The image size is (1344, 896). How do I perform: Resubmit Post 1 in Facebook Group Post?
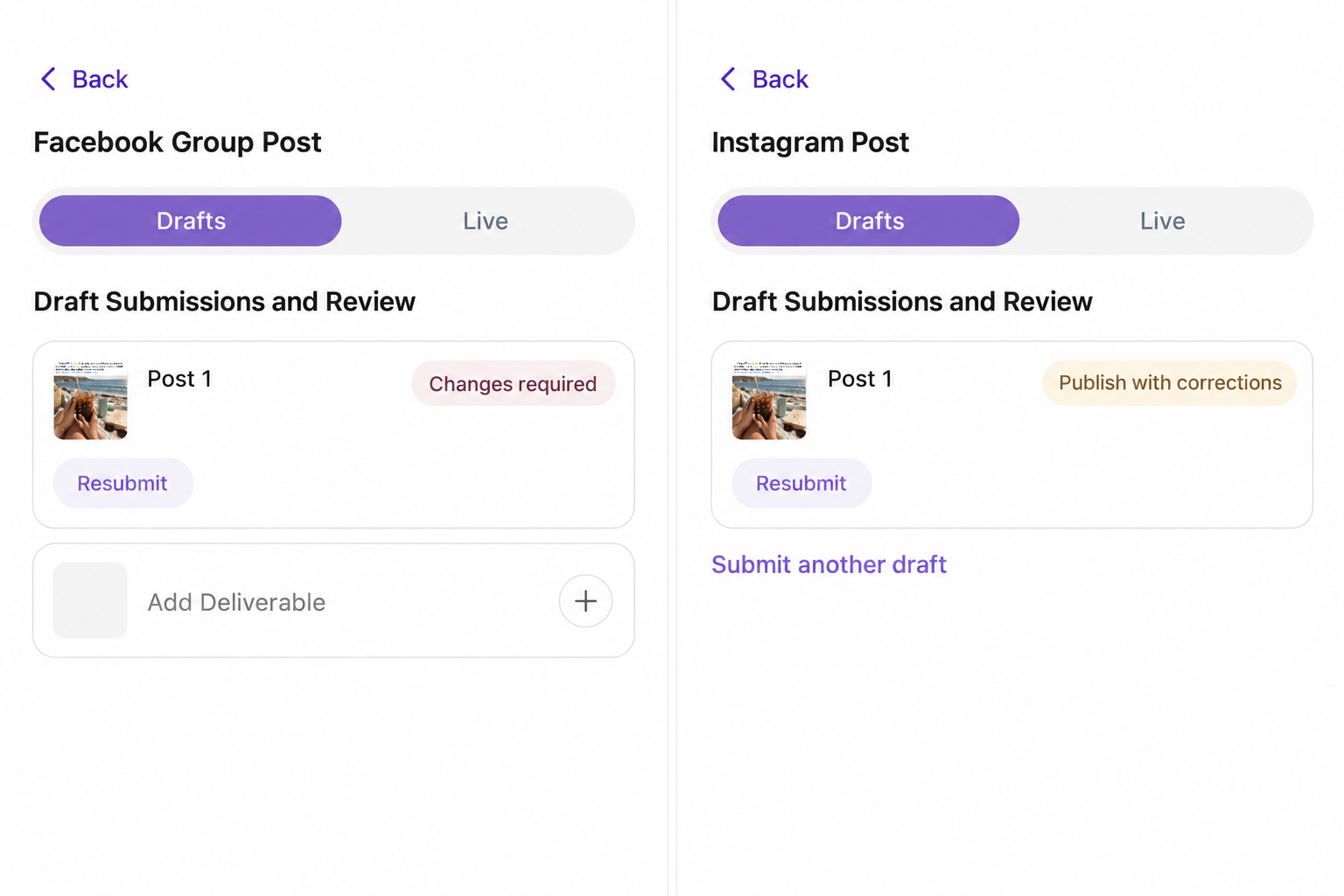(122, 483)
